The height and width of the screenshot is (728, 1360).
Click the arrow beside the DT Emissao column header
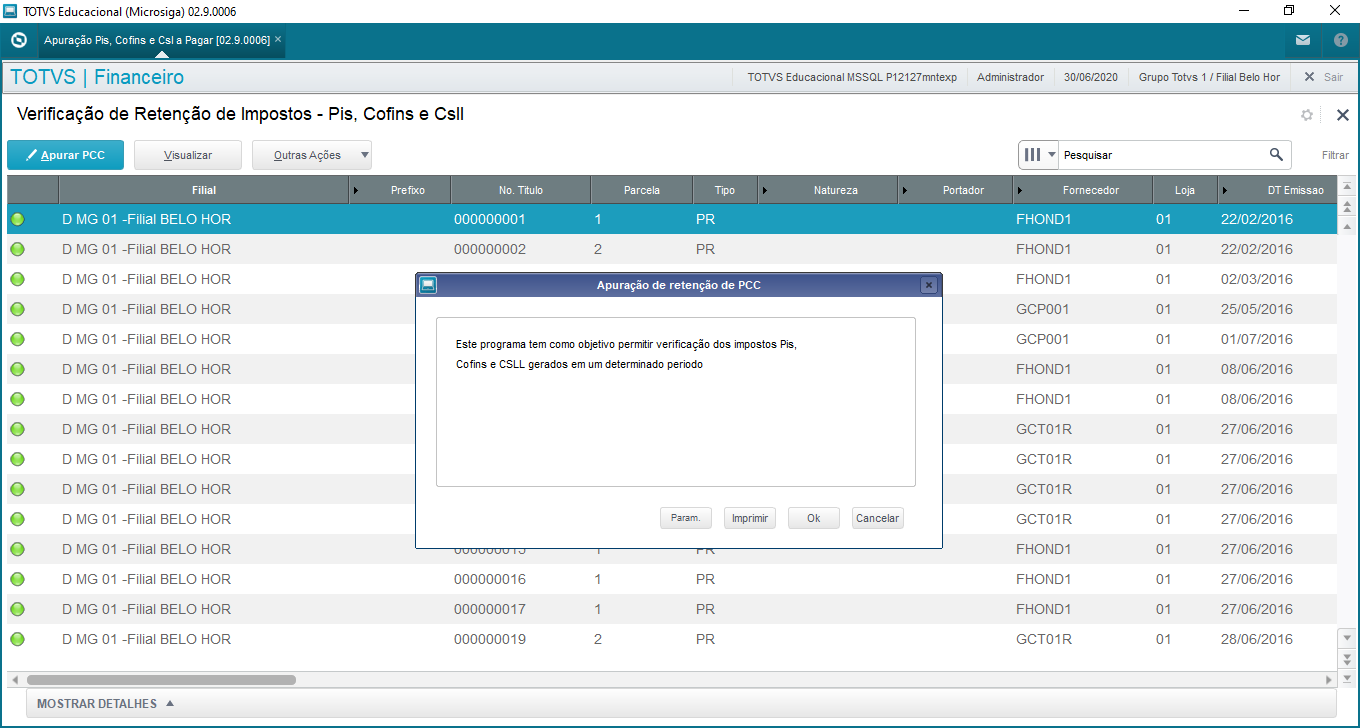1225,190
